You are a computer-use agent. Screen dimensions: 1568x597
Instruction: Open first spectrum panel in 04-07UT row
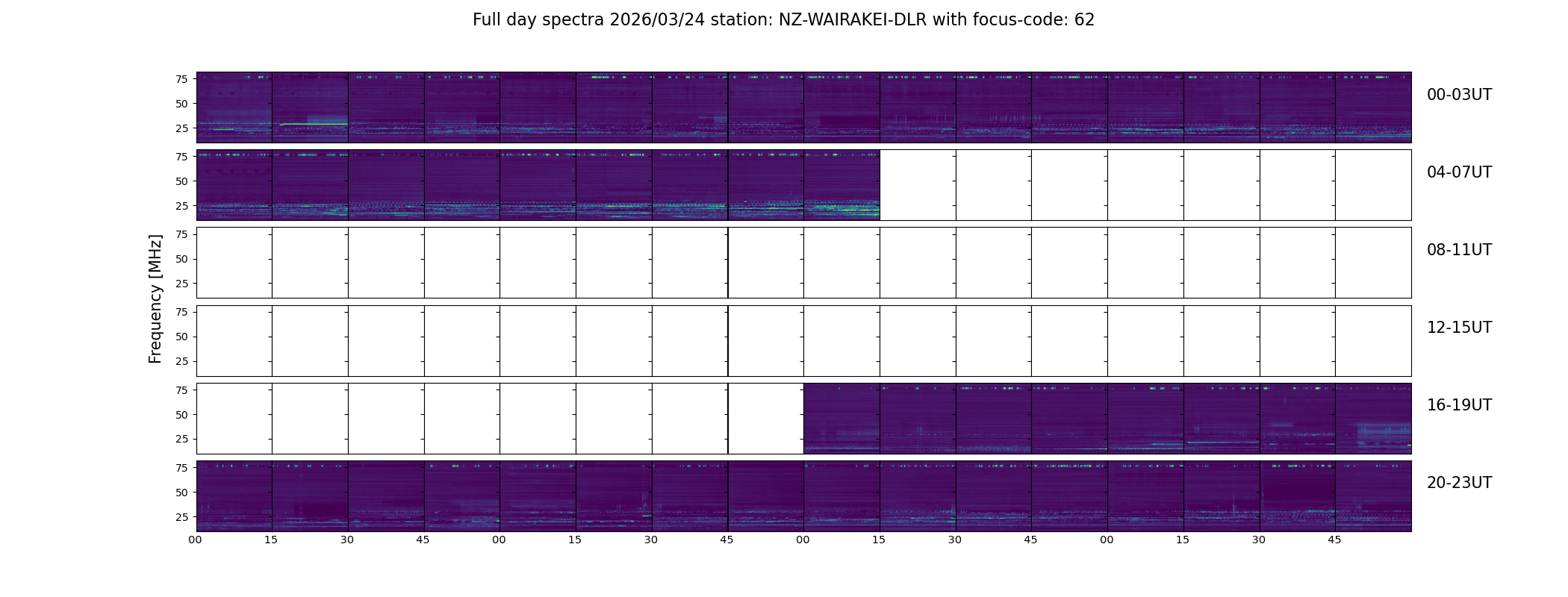(x=234, y=185)
